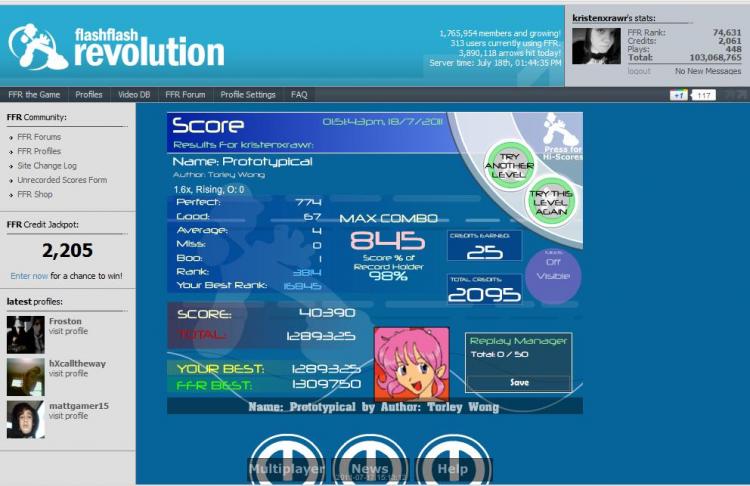Visit mattgamer15's profile link
The width and height of the screenshot is (750, 486).
tap(68, 416)
